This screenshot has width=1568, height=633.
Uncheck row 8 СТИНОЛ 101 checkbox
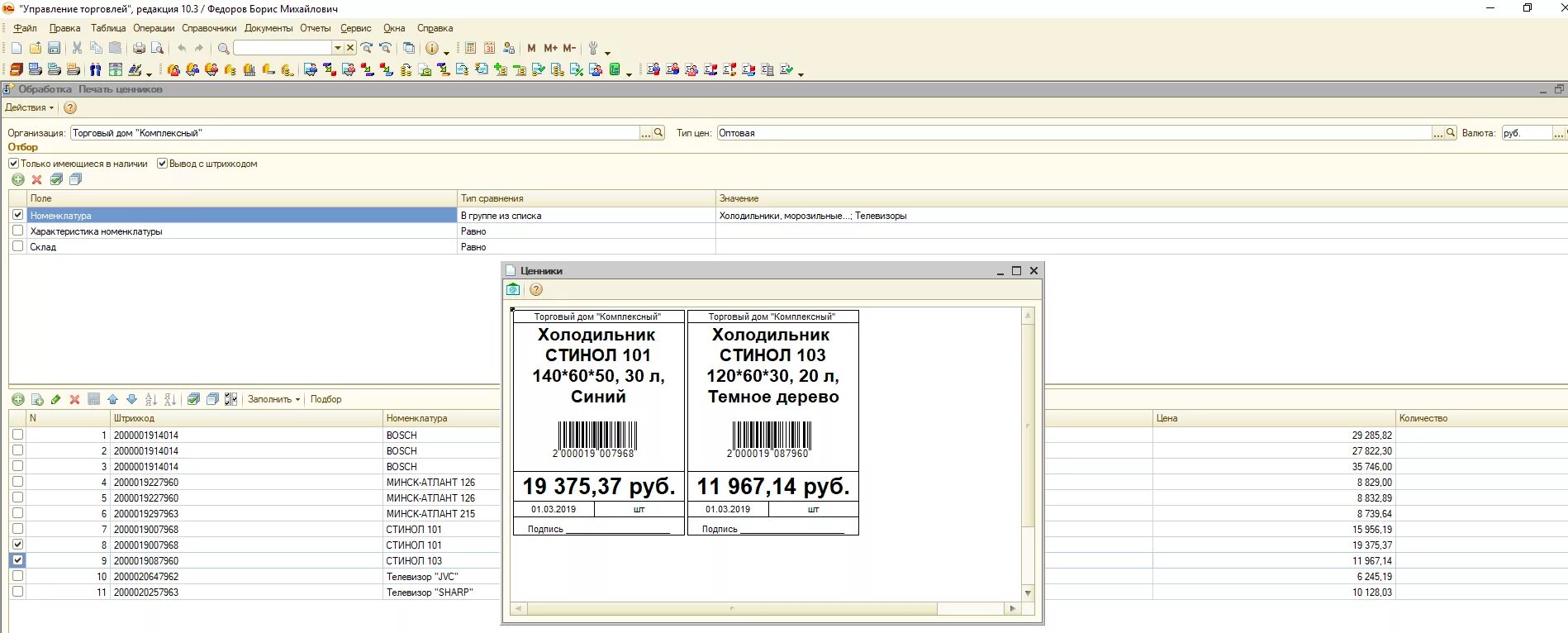[18, 545]
